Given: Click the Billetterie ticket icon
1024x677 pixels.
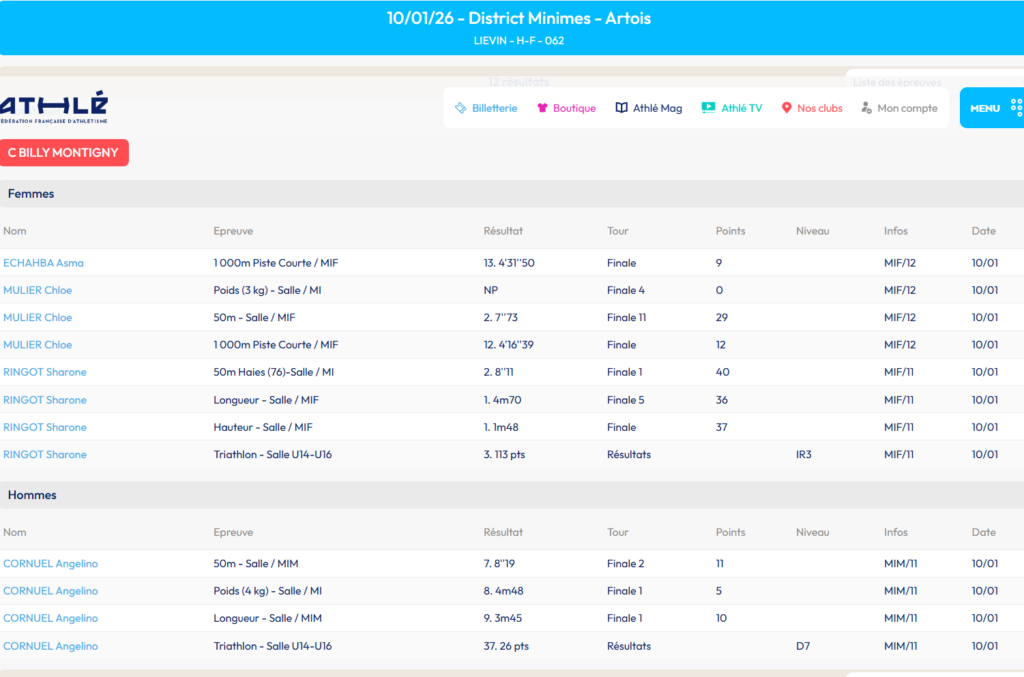Looking at the screenshot, I should pos(460,108).
